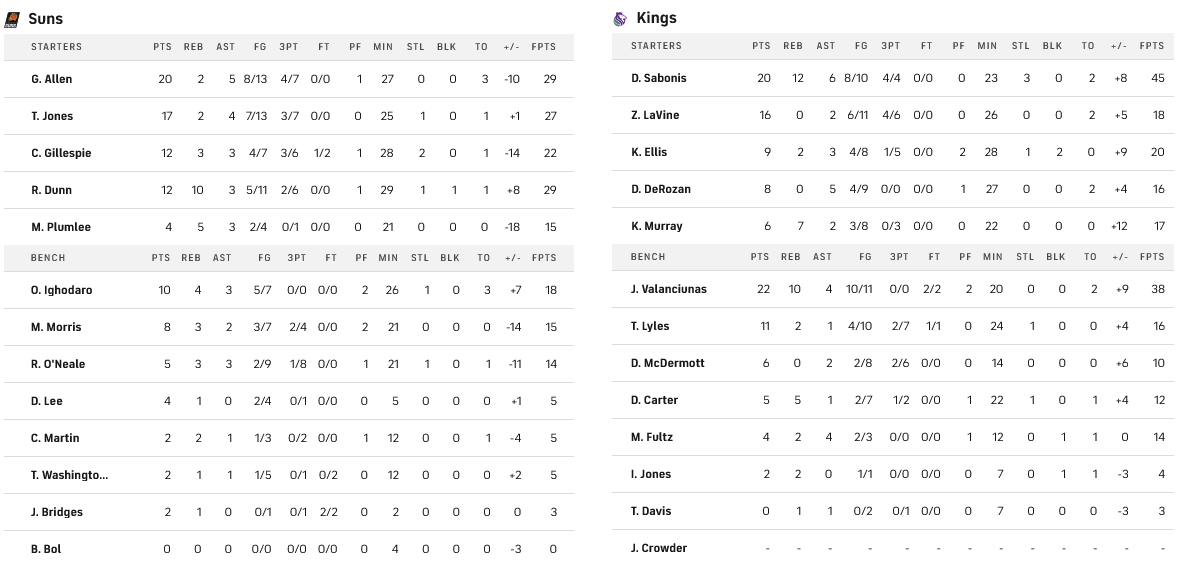Open truncated T. Washingto... player link

pyautogui.click(x=69, y=475)
